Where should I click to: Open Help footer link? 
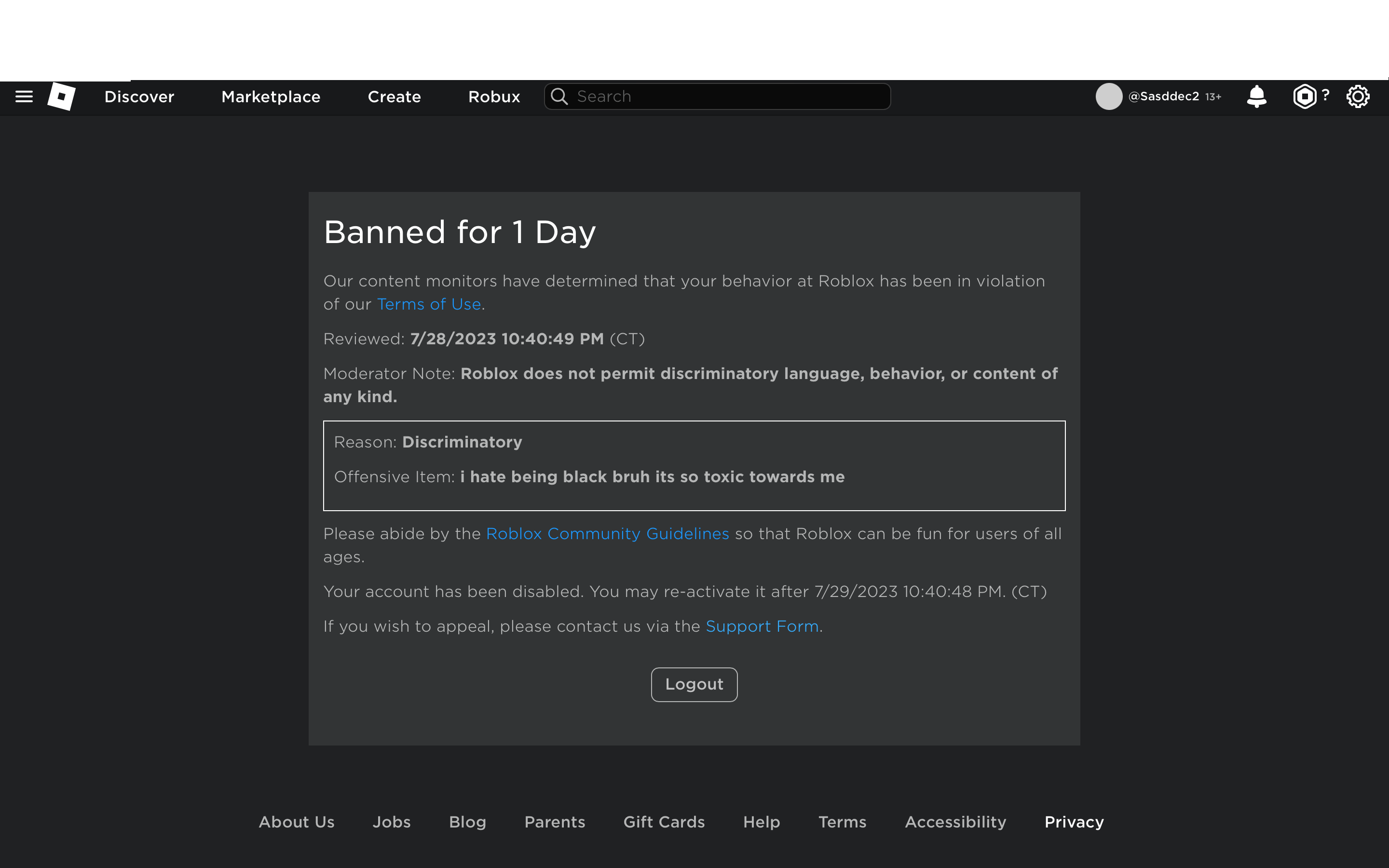click(761, 822)
